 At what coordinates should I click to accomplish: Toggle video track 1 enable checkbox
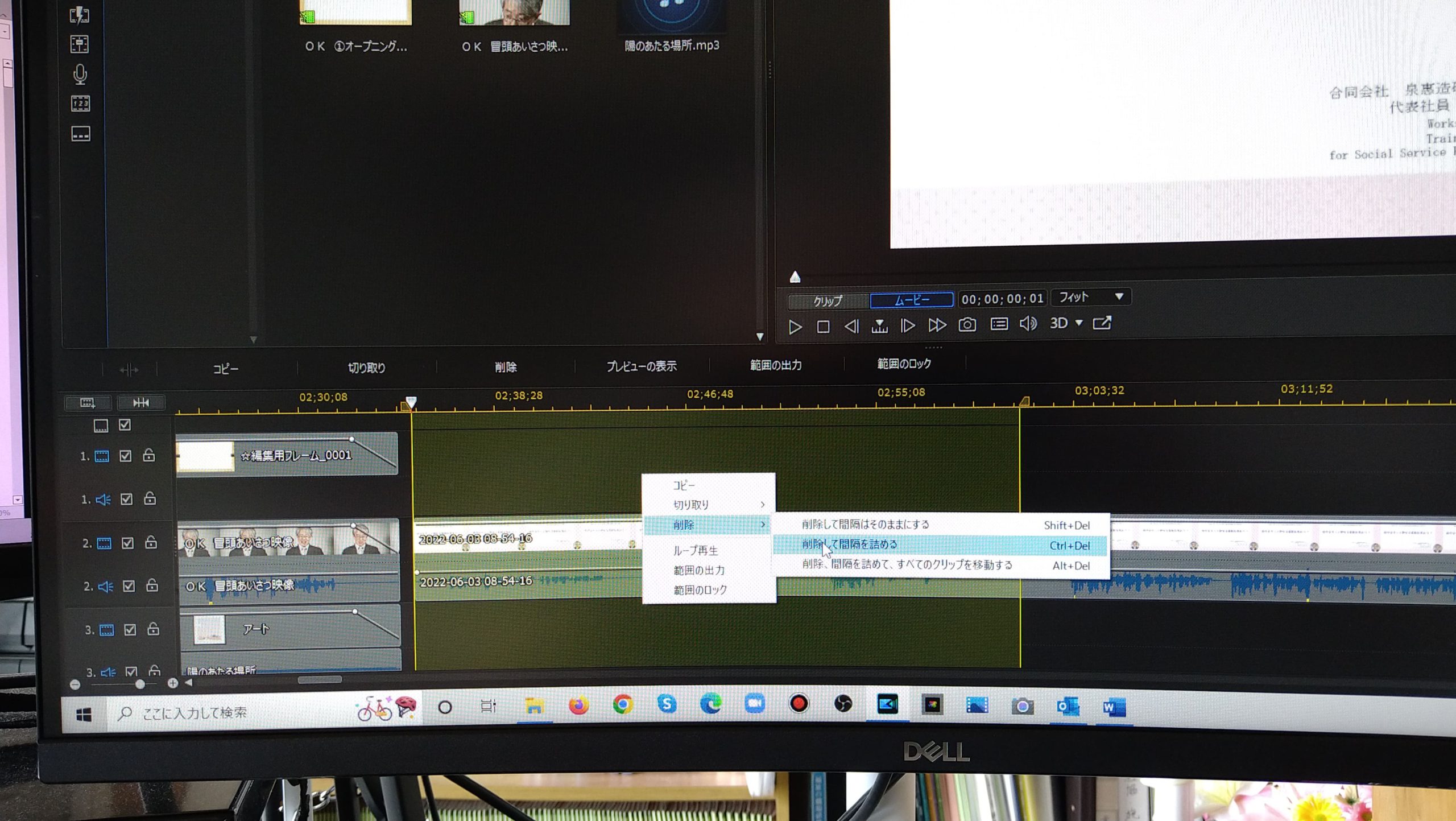tap(126, 456)
